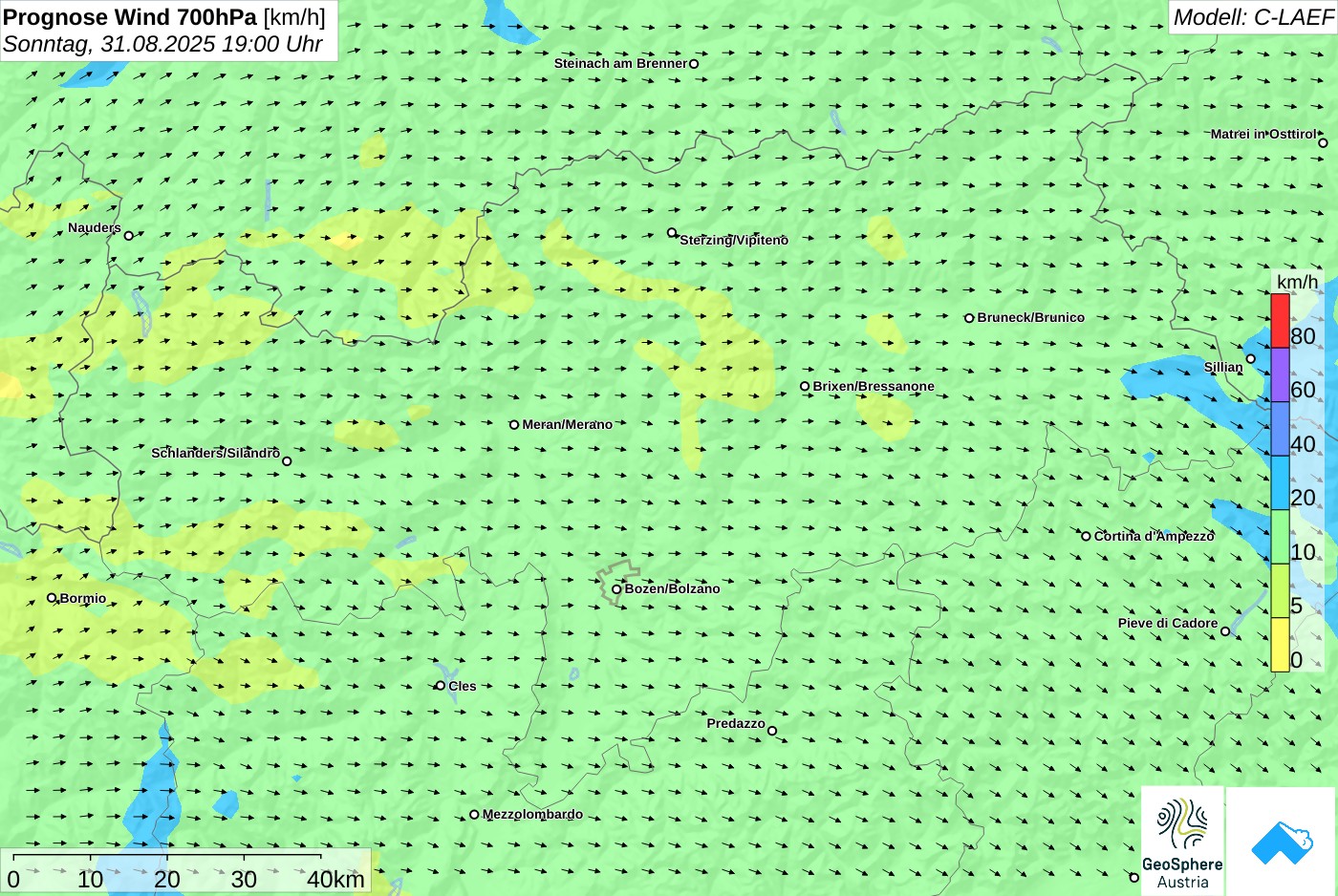This screenshot has width=1338, height=896.
Task: Click the yellow 0 km/h legend swatch
Action: [1280, 645]
